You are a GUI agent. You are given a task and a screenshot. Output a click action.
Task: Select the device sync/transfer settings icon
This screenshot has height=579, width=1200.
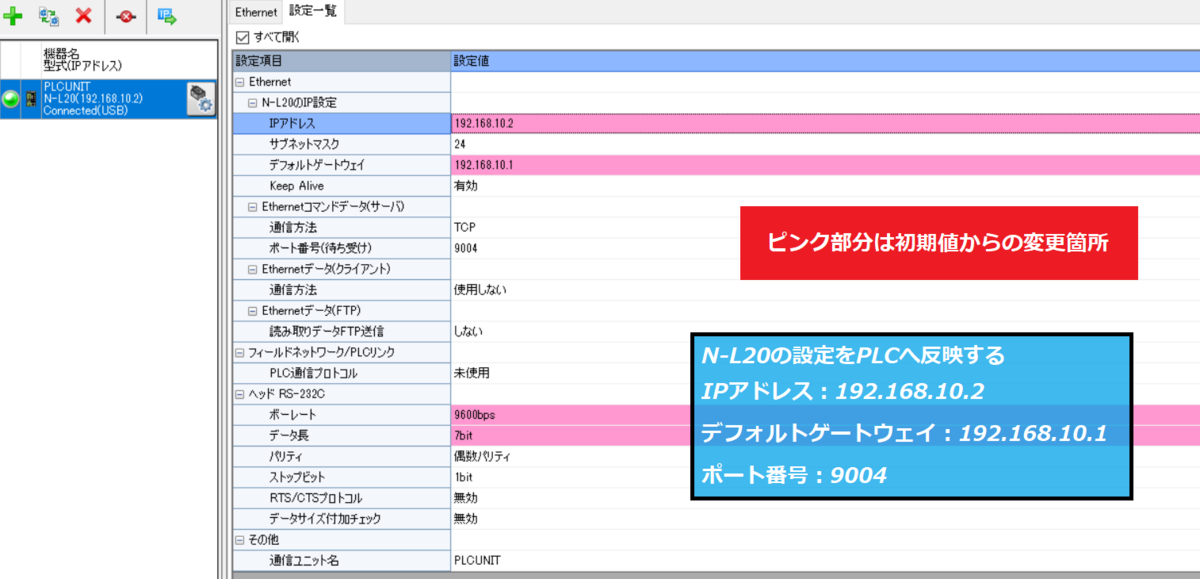(47, 16)
